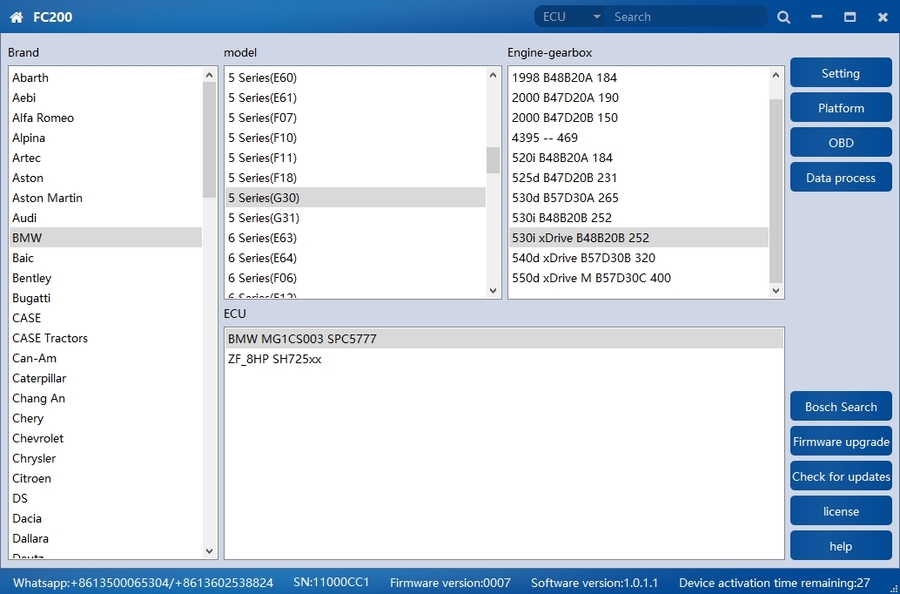This screenshot has width=900, height=594.
Task: Click the Platform button
Action: coord(840,108)
